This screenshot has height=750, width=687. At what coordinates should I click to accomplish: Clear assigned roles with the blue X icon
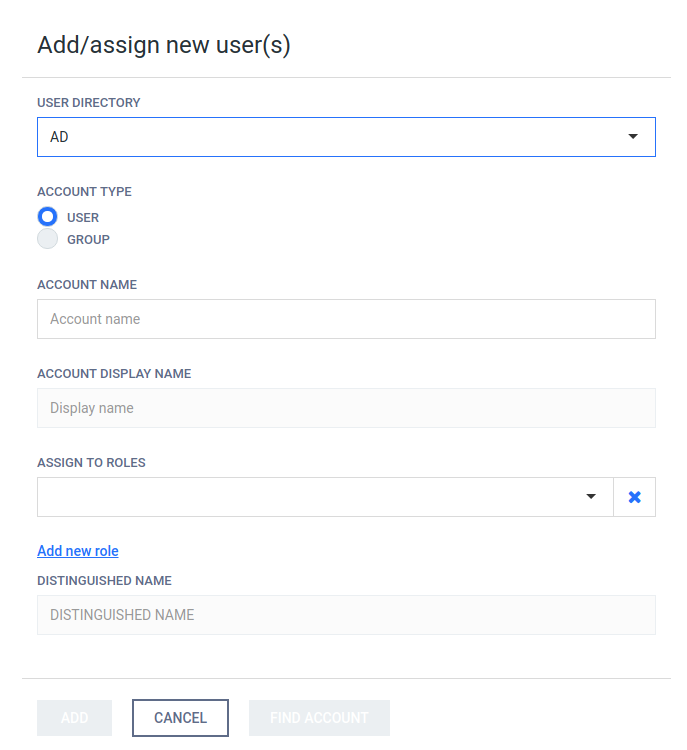click(634, 497)
